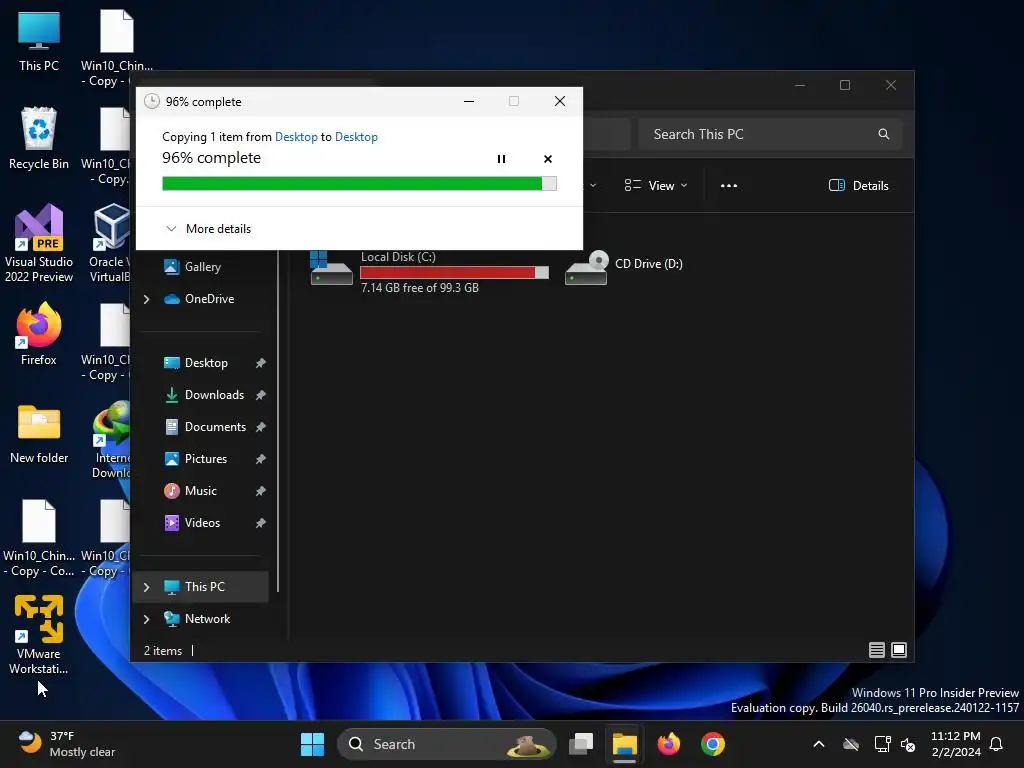Select the New folder desktop icon
Viewport: 1024px width, 768px height.
(x=39, y=434)
